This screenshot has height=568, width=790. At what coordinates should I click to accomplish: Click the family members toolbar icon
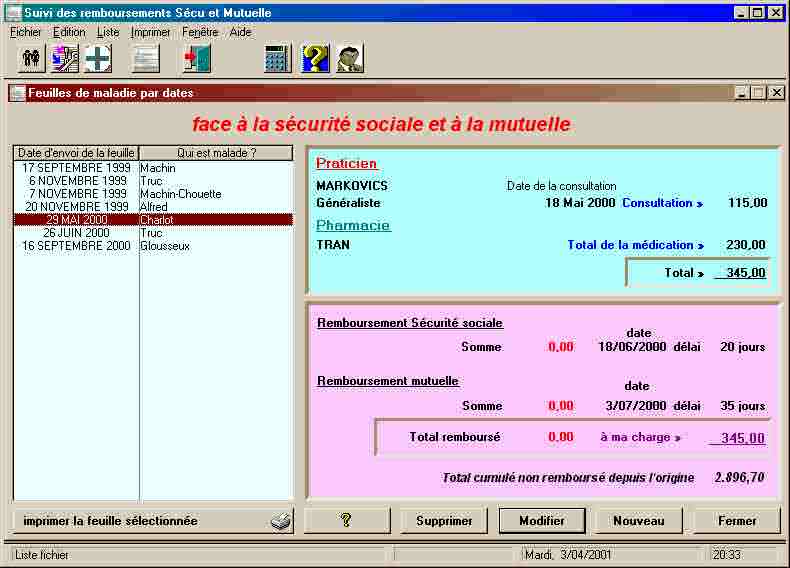(x=31, y=58)
